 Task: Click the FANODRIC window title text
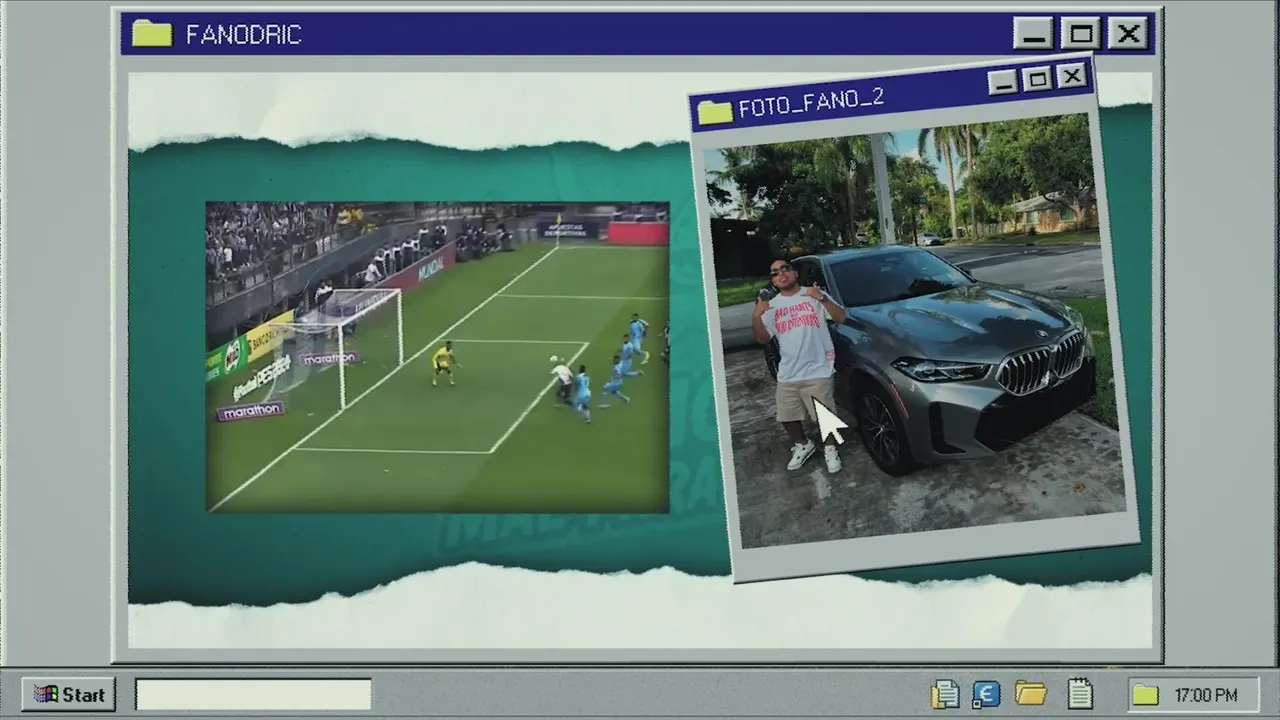coord(243,34)
